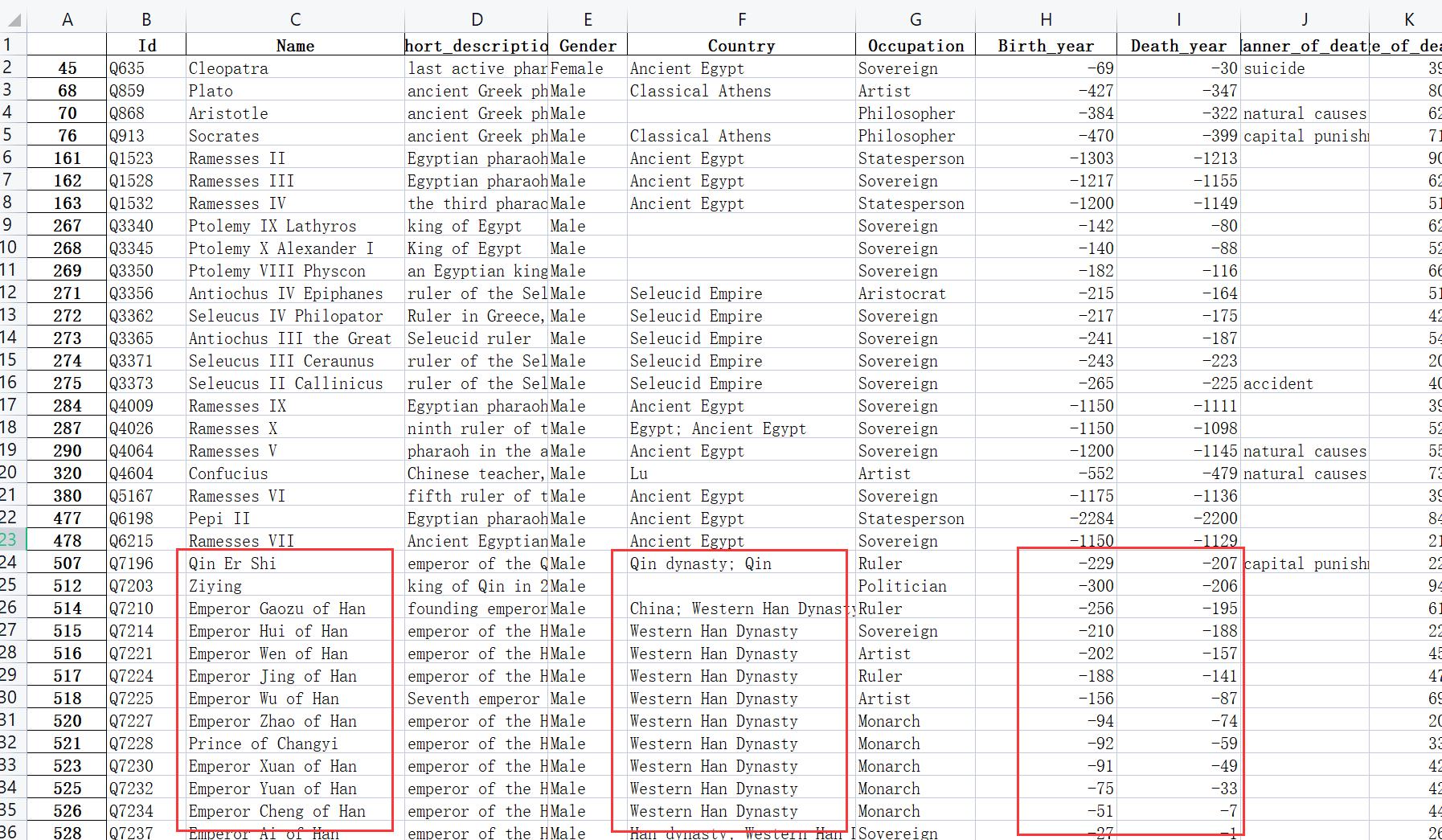Select Emperor Wu of Han cell

click(x=295, y=699)
